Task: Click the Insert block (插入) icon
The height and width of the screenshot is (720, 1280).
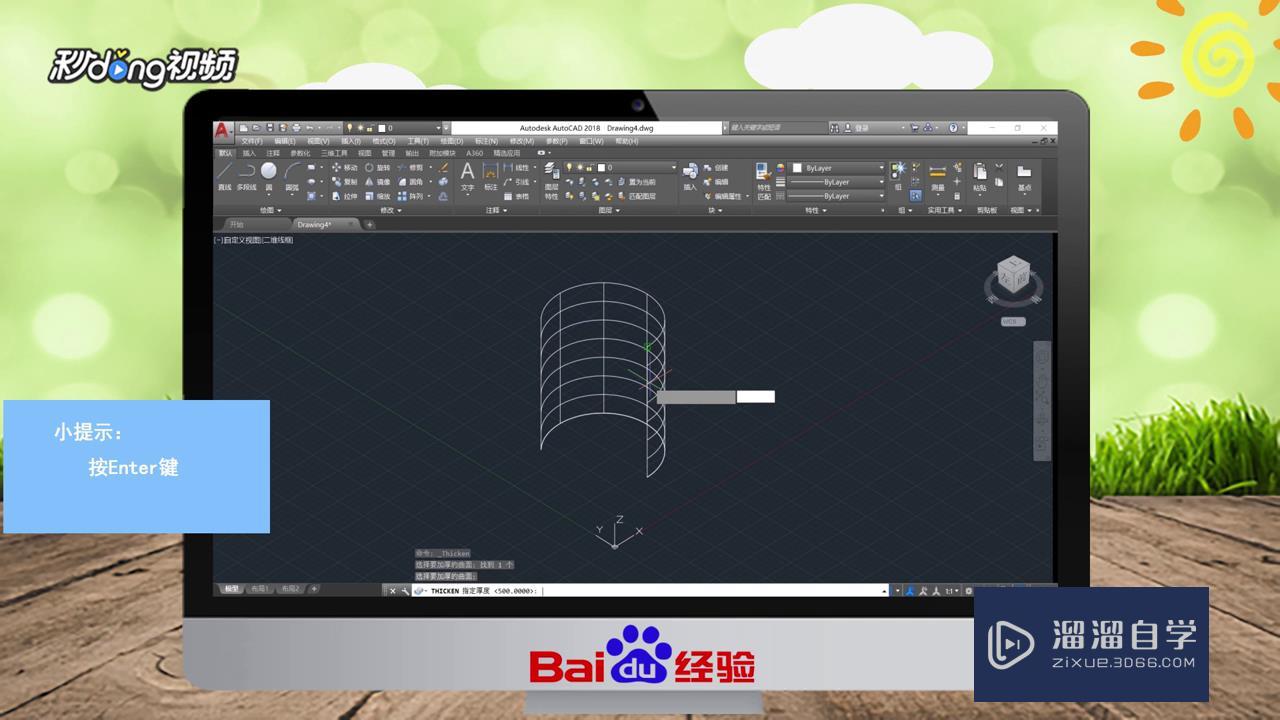Action: coord(690,176)
